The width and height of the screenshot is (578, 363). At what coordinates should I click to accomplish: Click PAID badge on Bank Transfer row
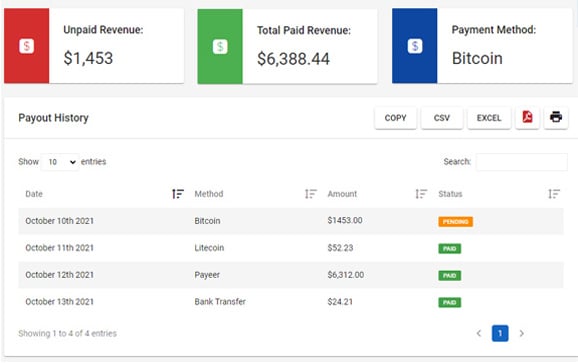(x=450, y=303)
